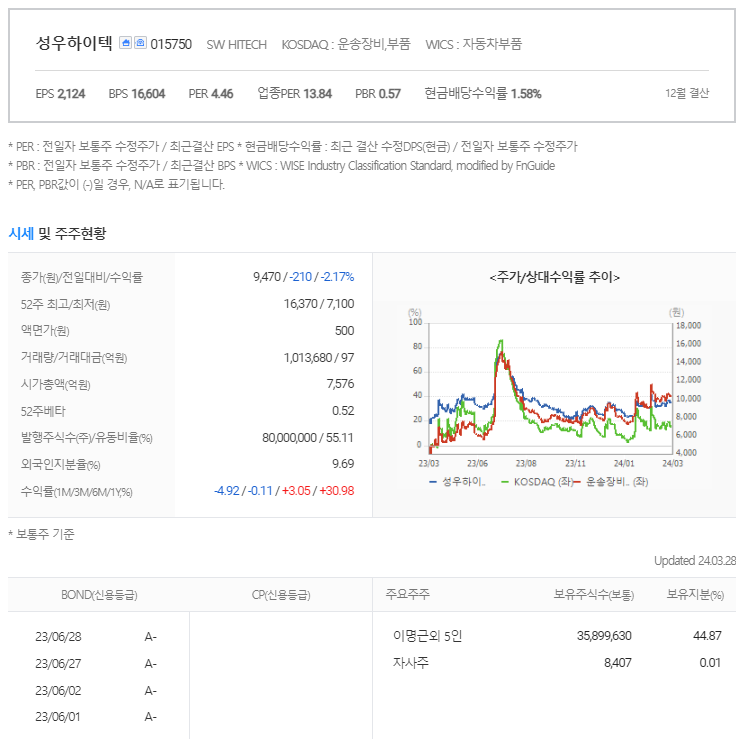The width and height of the screenshot is (740, 739).
Task: Click the 23/06/28 bond rating date
Action: [x=58, y=637]
